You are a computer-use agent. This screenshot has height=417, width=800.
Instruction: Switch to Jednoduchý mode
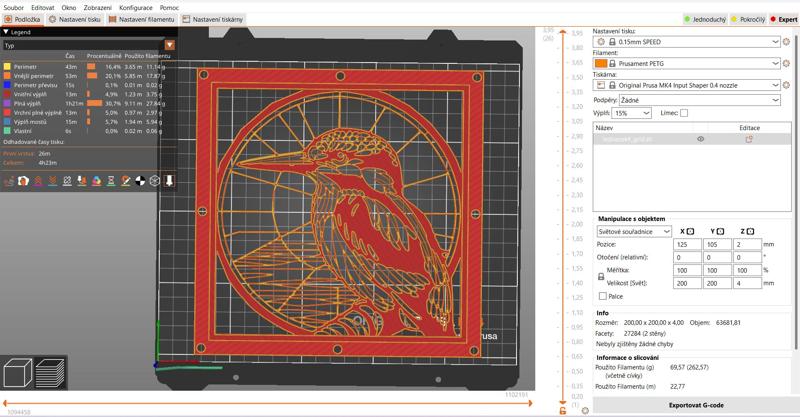click(705, 19)
